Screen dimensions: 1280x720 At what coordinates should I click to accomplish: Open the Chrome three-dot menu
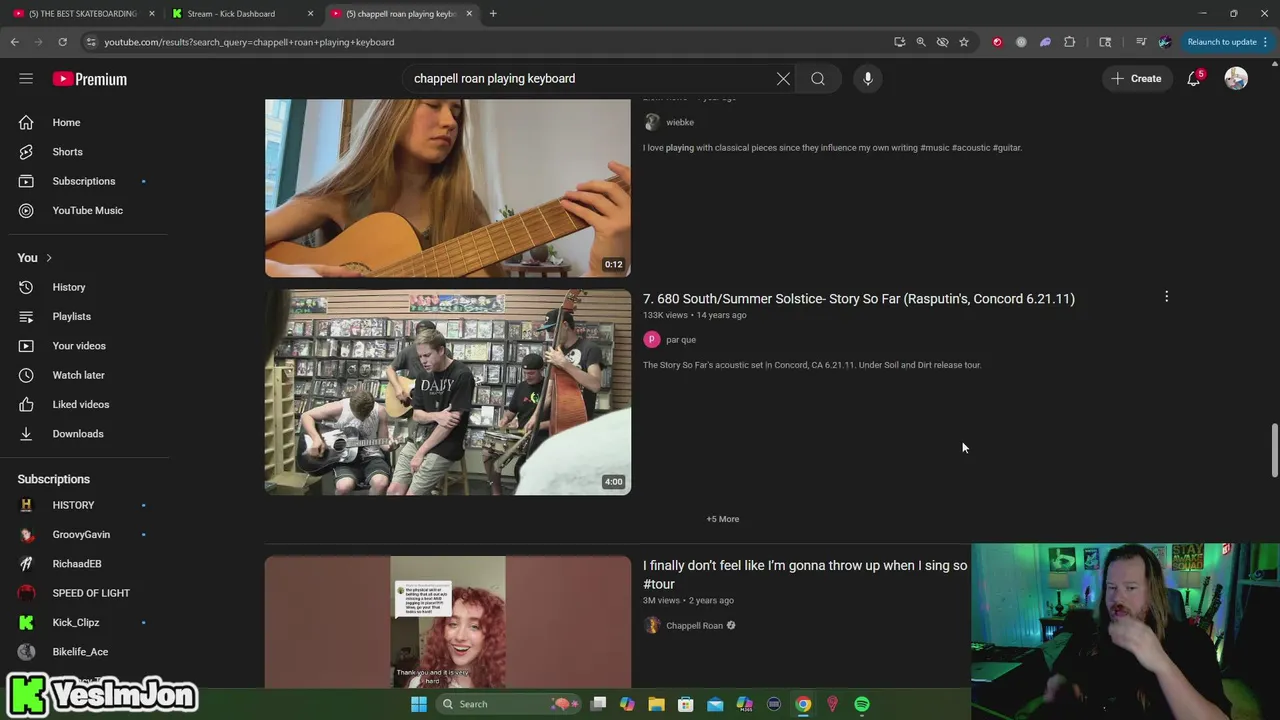click(x=1265, y=42)
